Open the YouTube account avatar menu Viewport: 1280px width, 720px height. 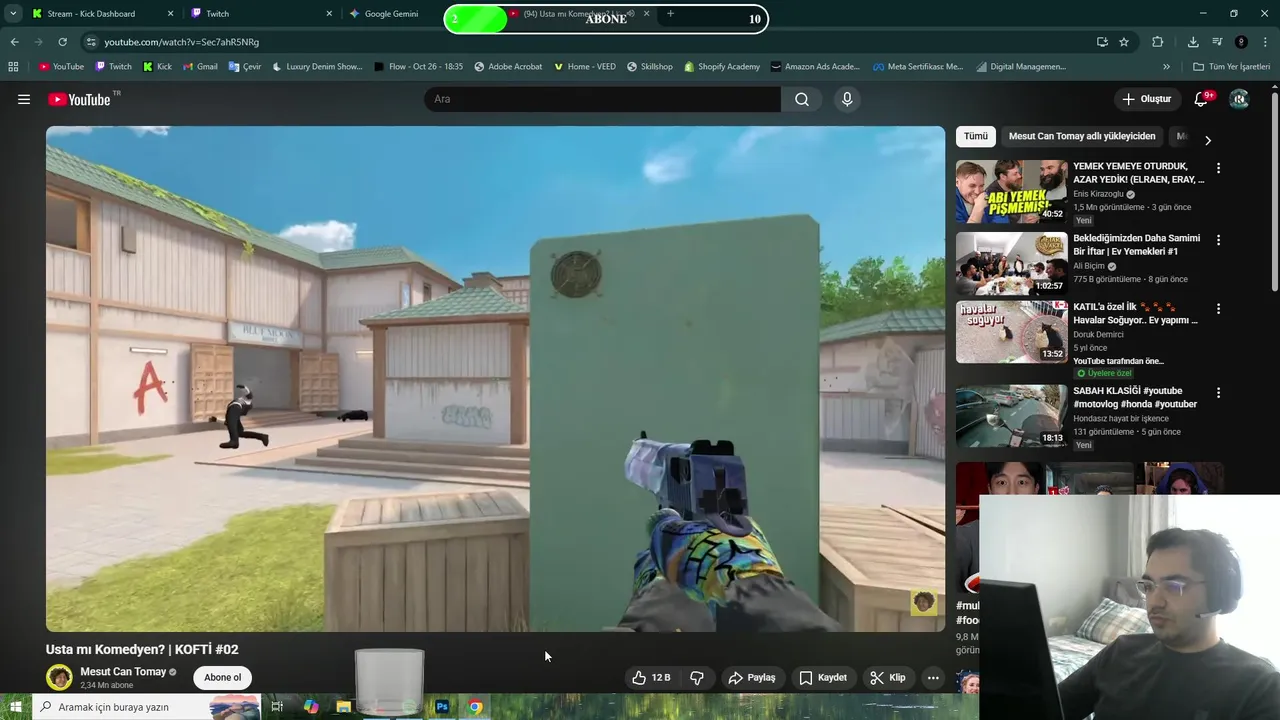(1239, 99)
